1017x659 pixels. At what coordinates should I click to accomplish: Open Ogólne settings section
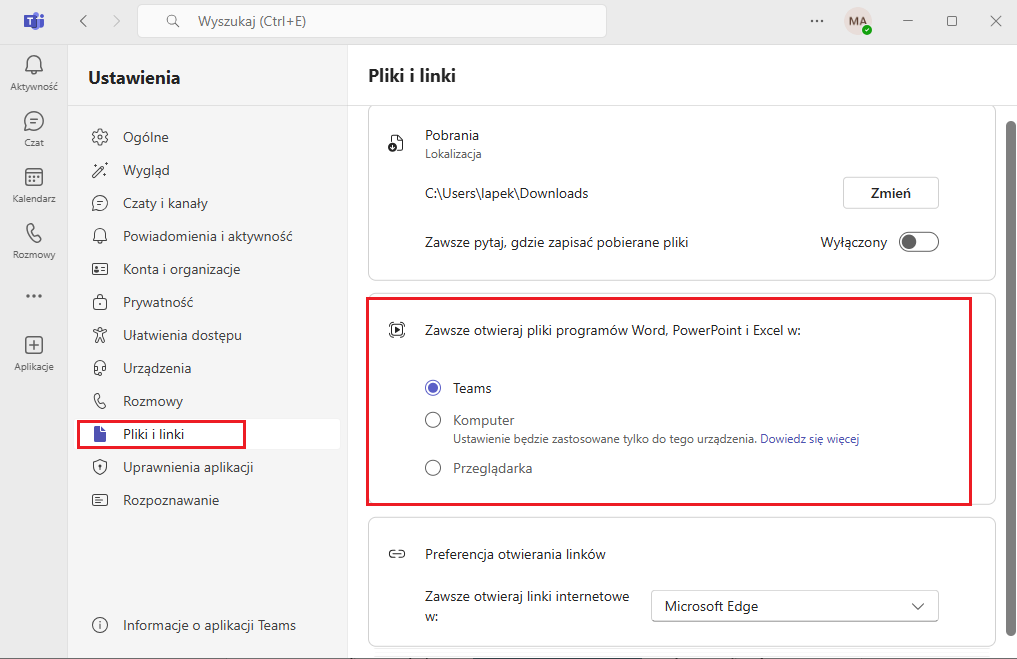point(209,137)
